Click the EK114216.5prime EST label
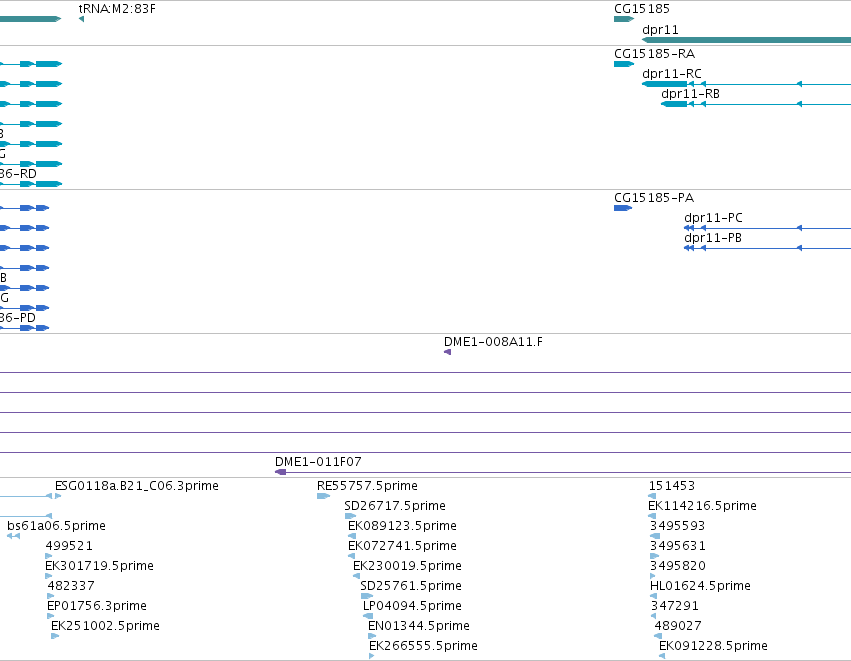 point(702,506)
